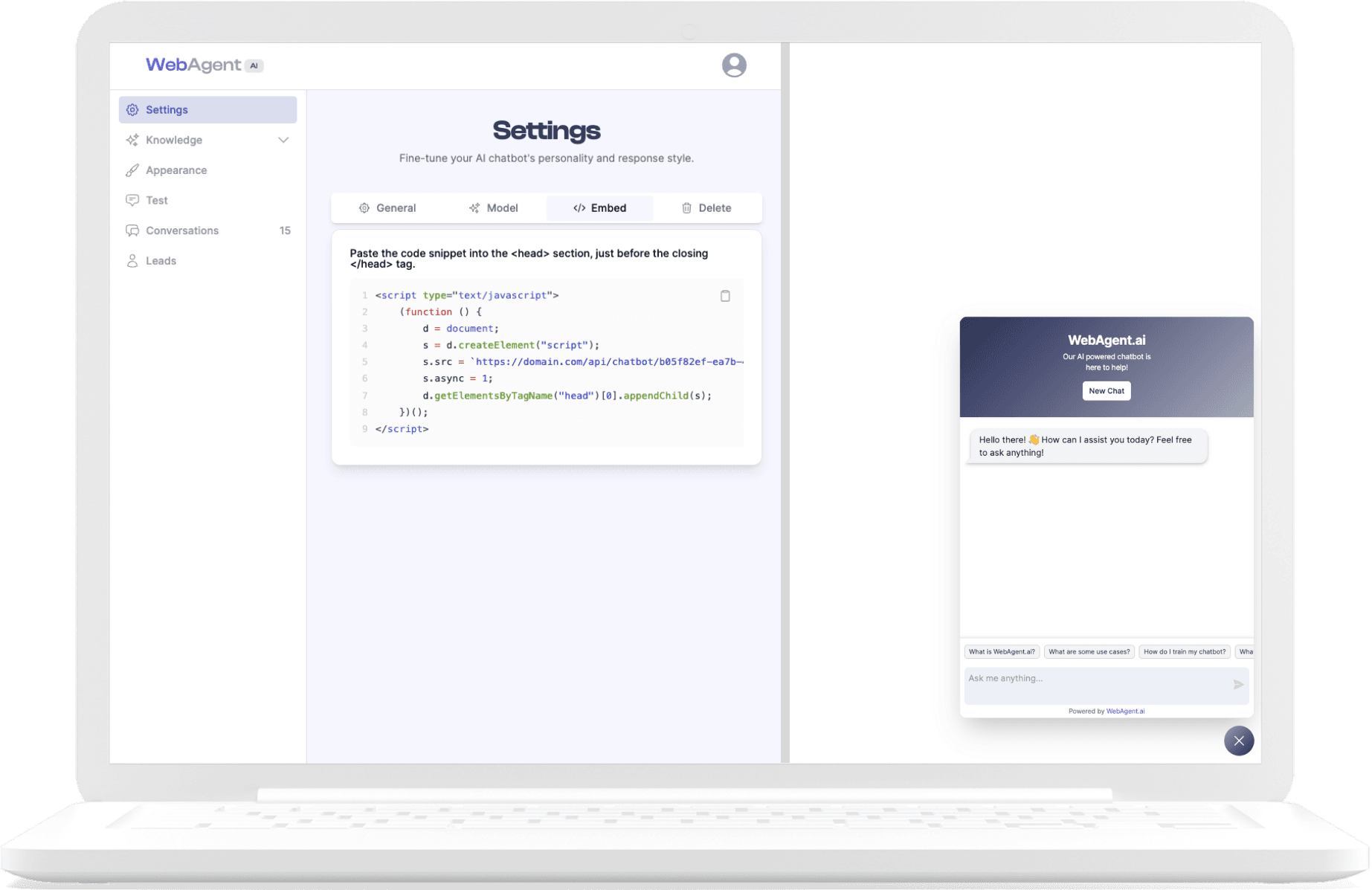This screenshot has height=890, width=1372.
Task: Select the Test chat bubble icon
Action: 132,200
